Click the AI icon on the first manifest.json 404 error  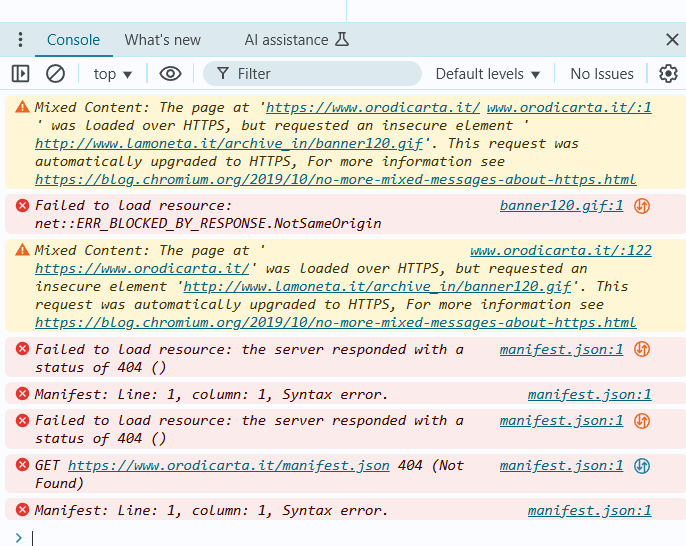tap(643, 349)
